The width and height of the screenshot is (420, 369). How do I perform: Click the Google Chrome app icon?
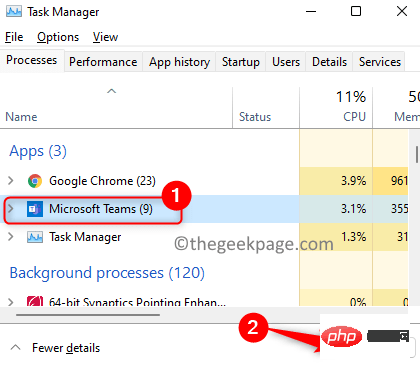(x=35, y=181)
